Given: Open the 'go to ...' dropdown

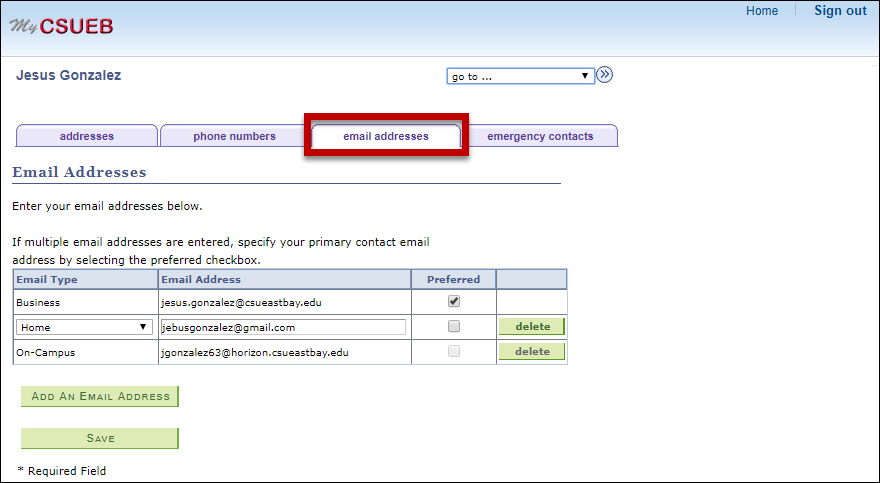Looking at the screenshot, I should click(x=520, y=76).
